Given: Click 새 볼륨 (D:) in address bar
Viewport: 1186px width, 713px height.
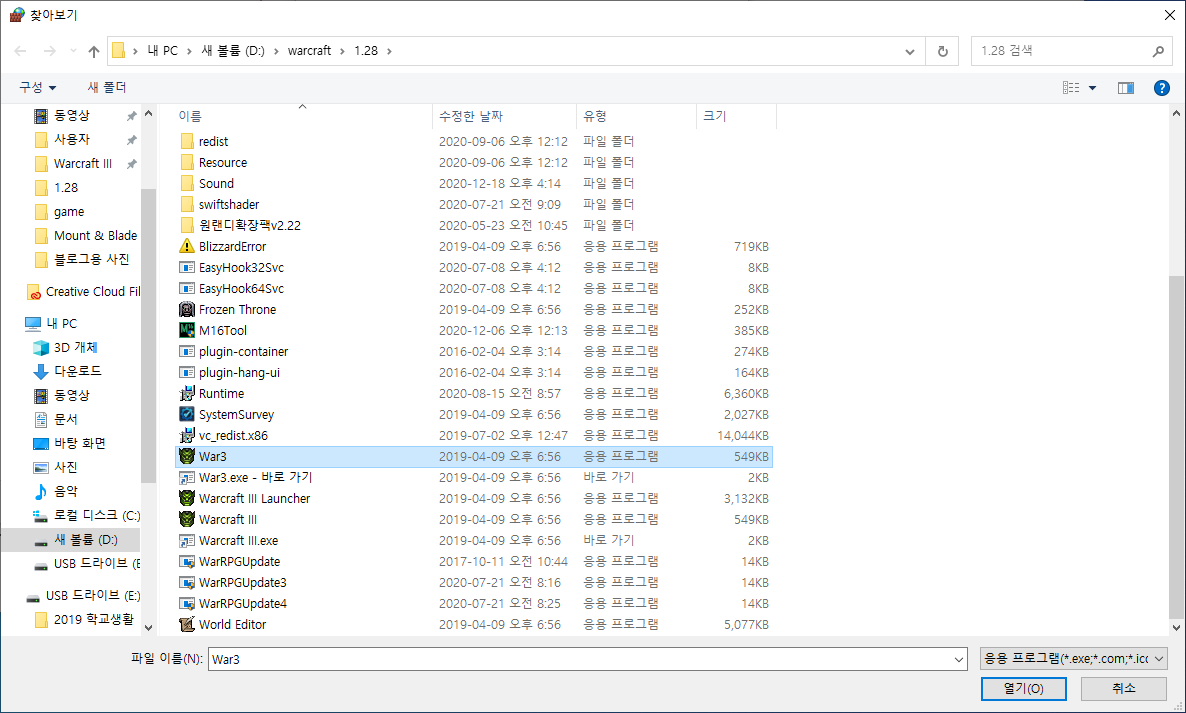Looking at the screenshot, I should [x=233, y=51].
